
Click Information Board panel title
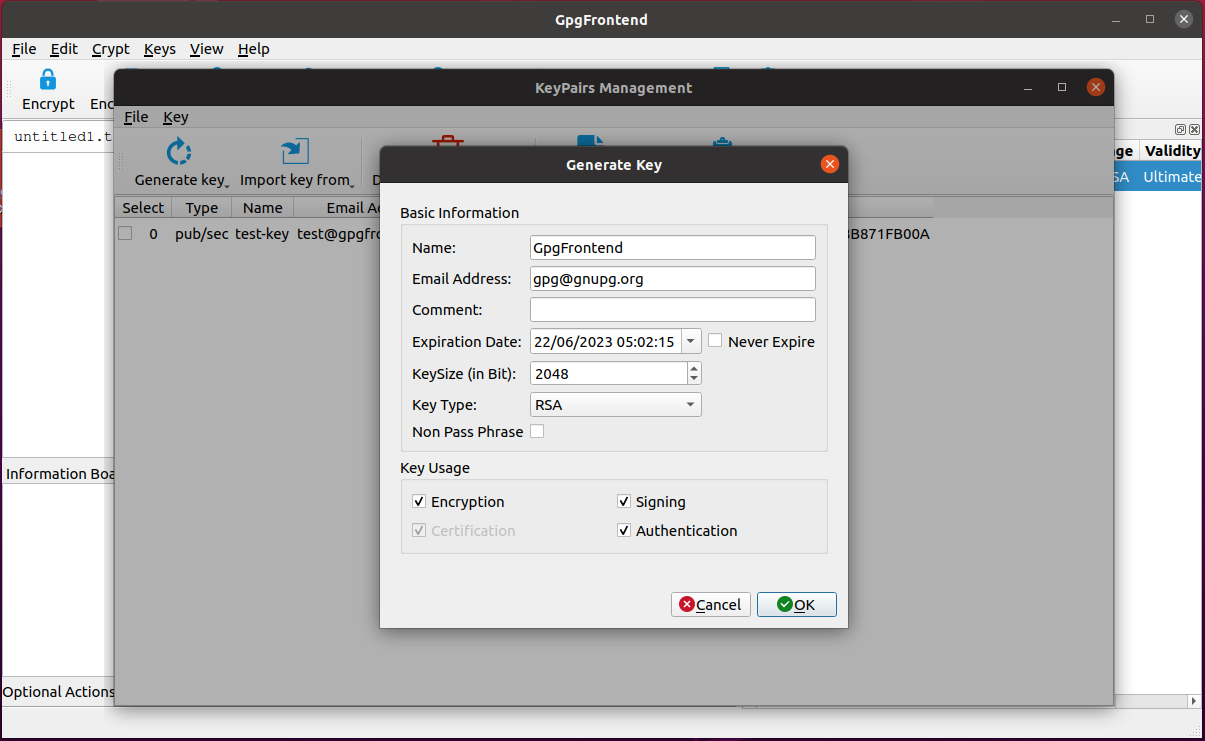[x=60, y=474]
